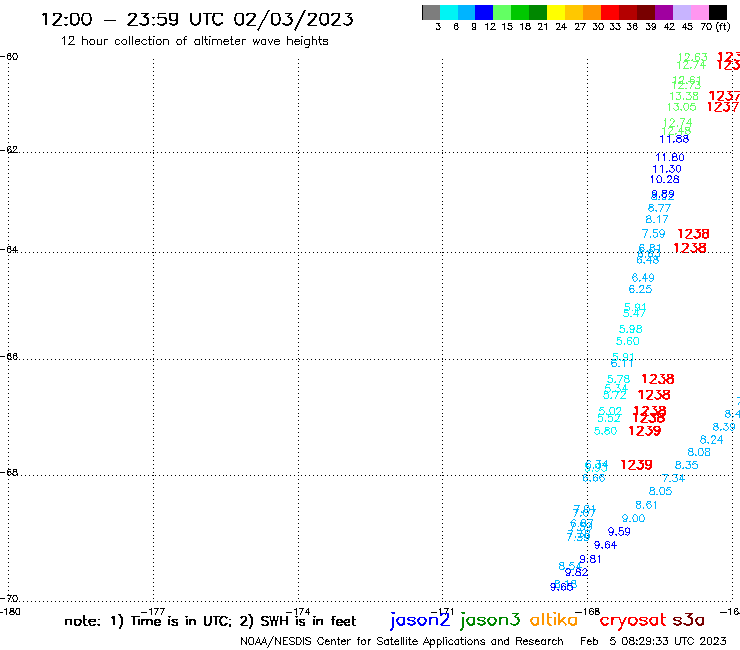Click the pink swatch near label 70

[x=700, y=12]
